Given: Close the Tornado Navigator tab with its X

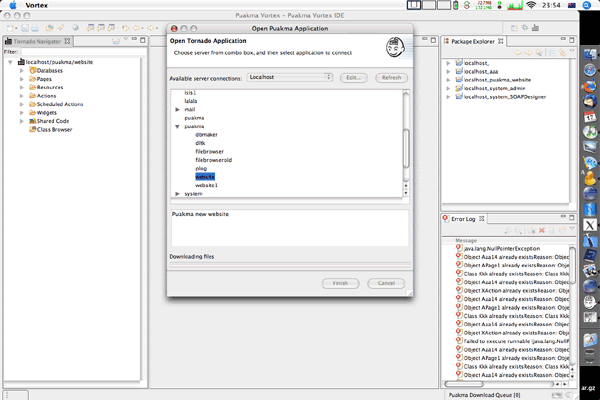Looking at the screenshot, I should 67,41.
